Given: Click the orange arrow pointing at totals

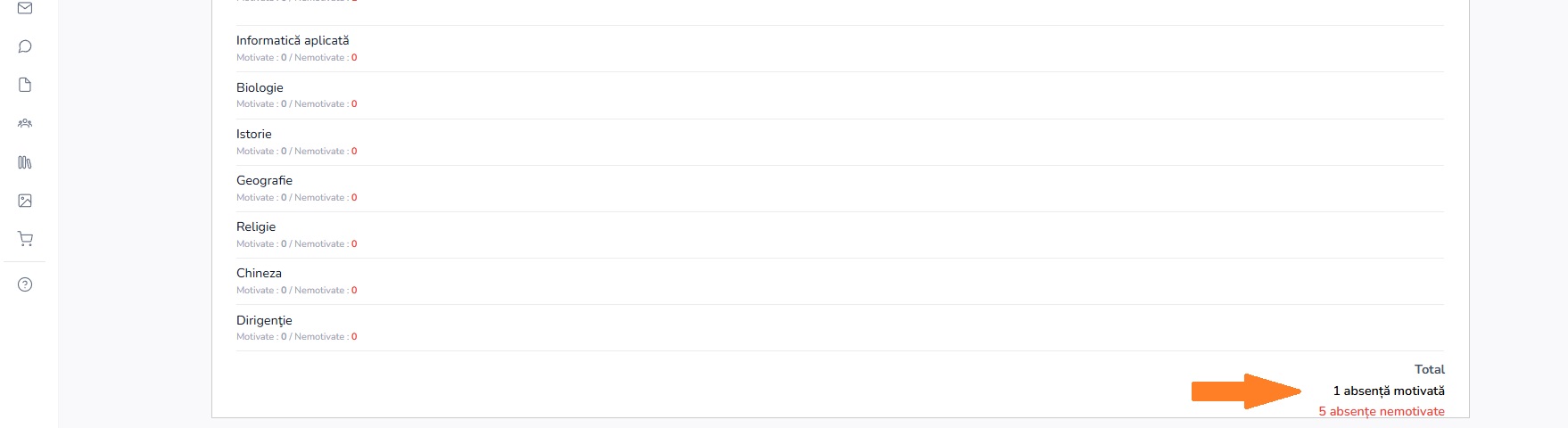Looking at the screenshot, I should click(1246, 391).
